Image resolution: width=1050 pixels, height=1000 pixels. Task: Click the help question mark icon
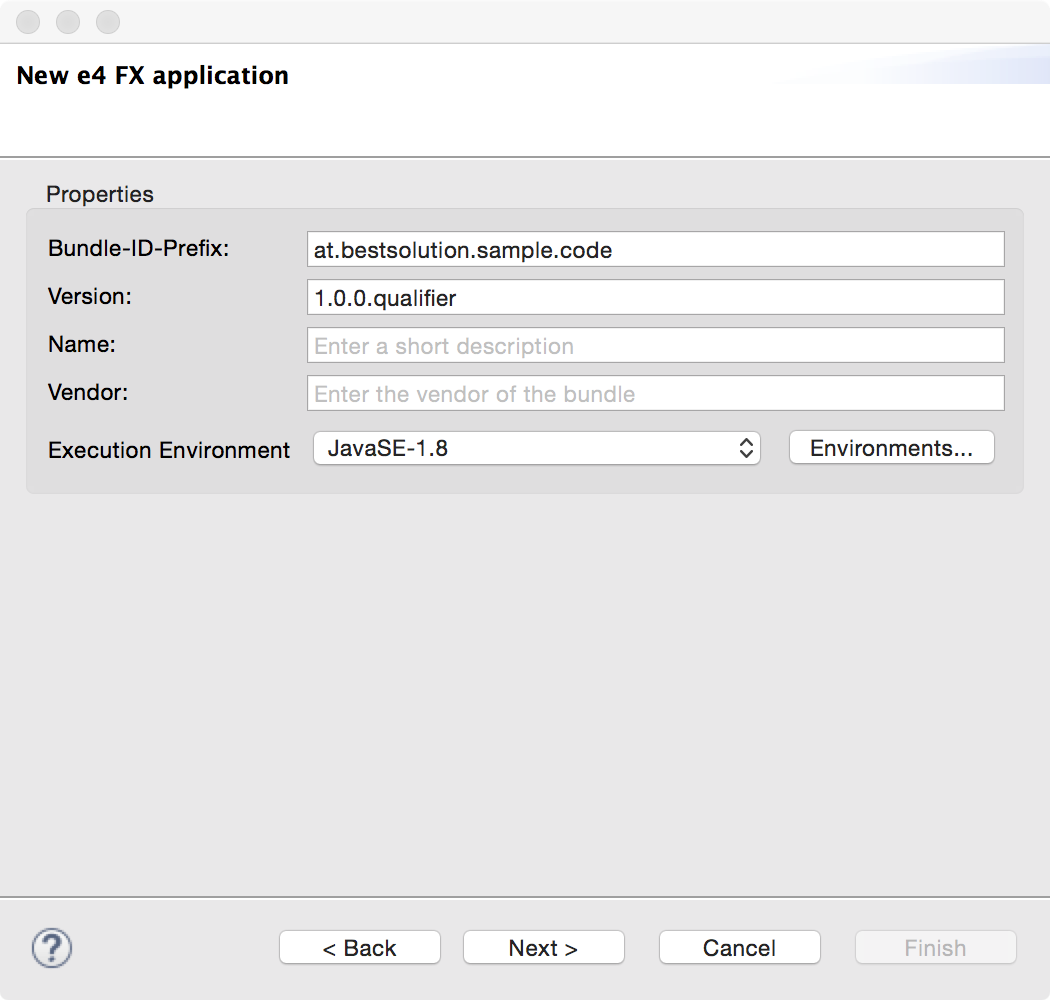pos(52,947)
